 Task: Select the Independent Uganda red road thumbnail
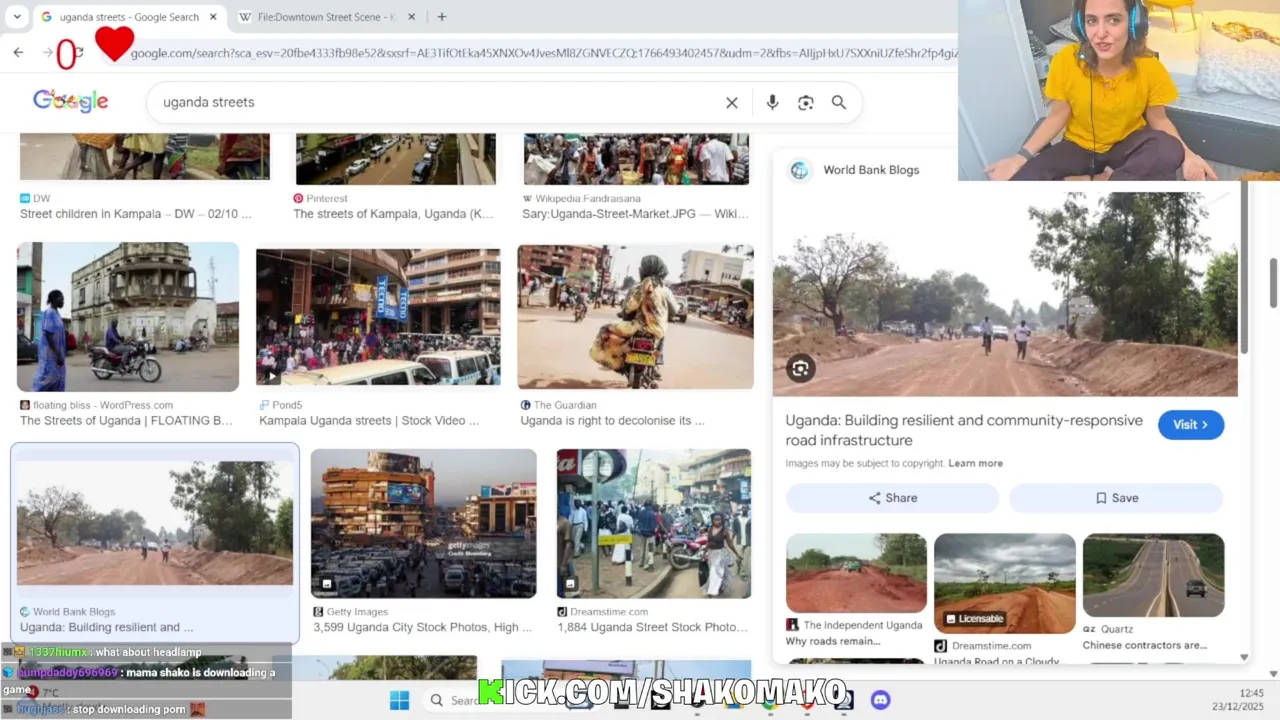[856, 573]
